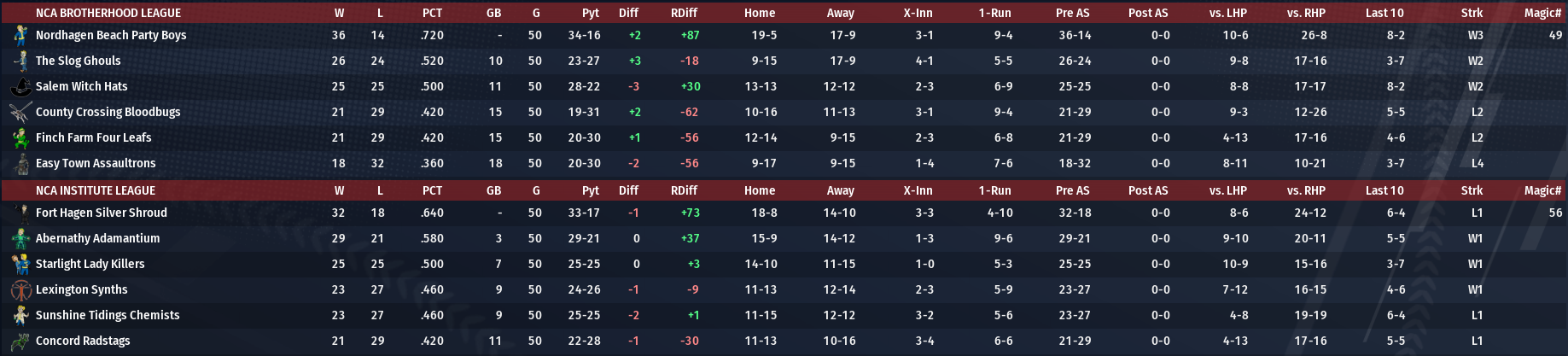Viewport: 1568px width, 356px height.
Task: Open Sunshine Tidings Chemists team link
Action: (x=108, y=315)
